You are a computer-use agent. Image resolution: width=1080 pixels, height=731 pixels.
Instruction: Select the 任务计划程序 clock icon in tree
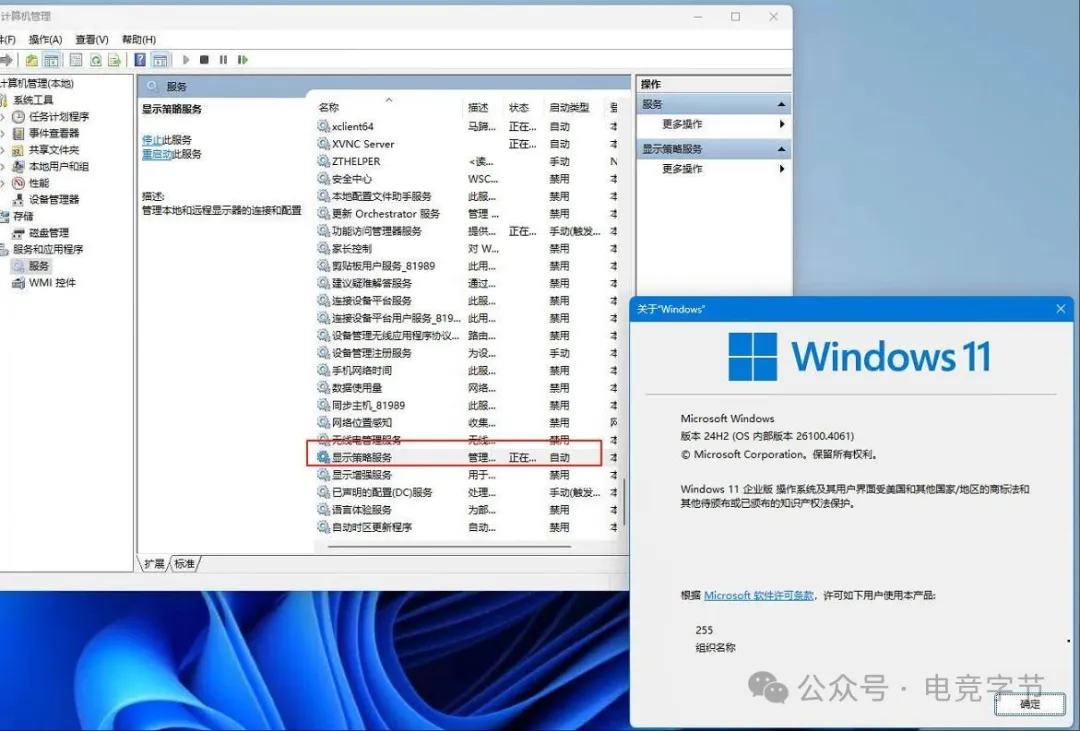coord(19,116)
